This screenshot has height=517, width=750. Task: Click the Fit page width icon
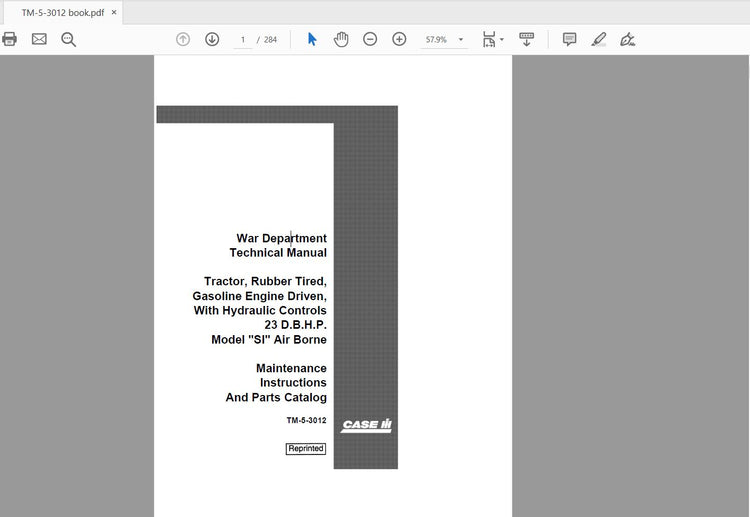pyautogui.click(x=489, y=39)
